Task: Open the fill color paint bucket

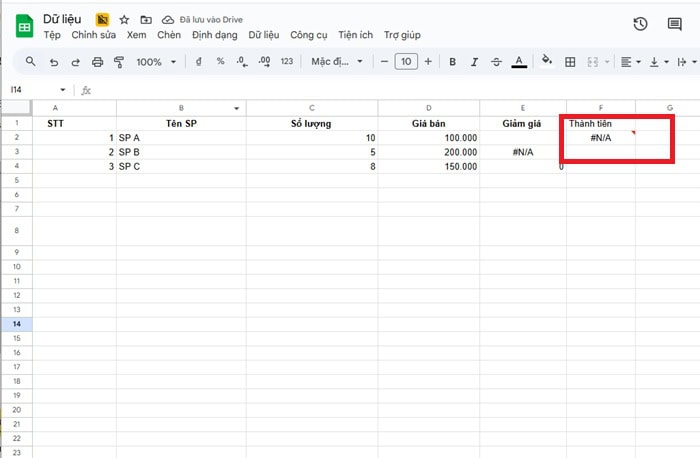Action: [x=546, y=62]
